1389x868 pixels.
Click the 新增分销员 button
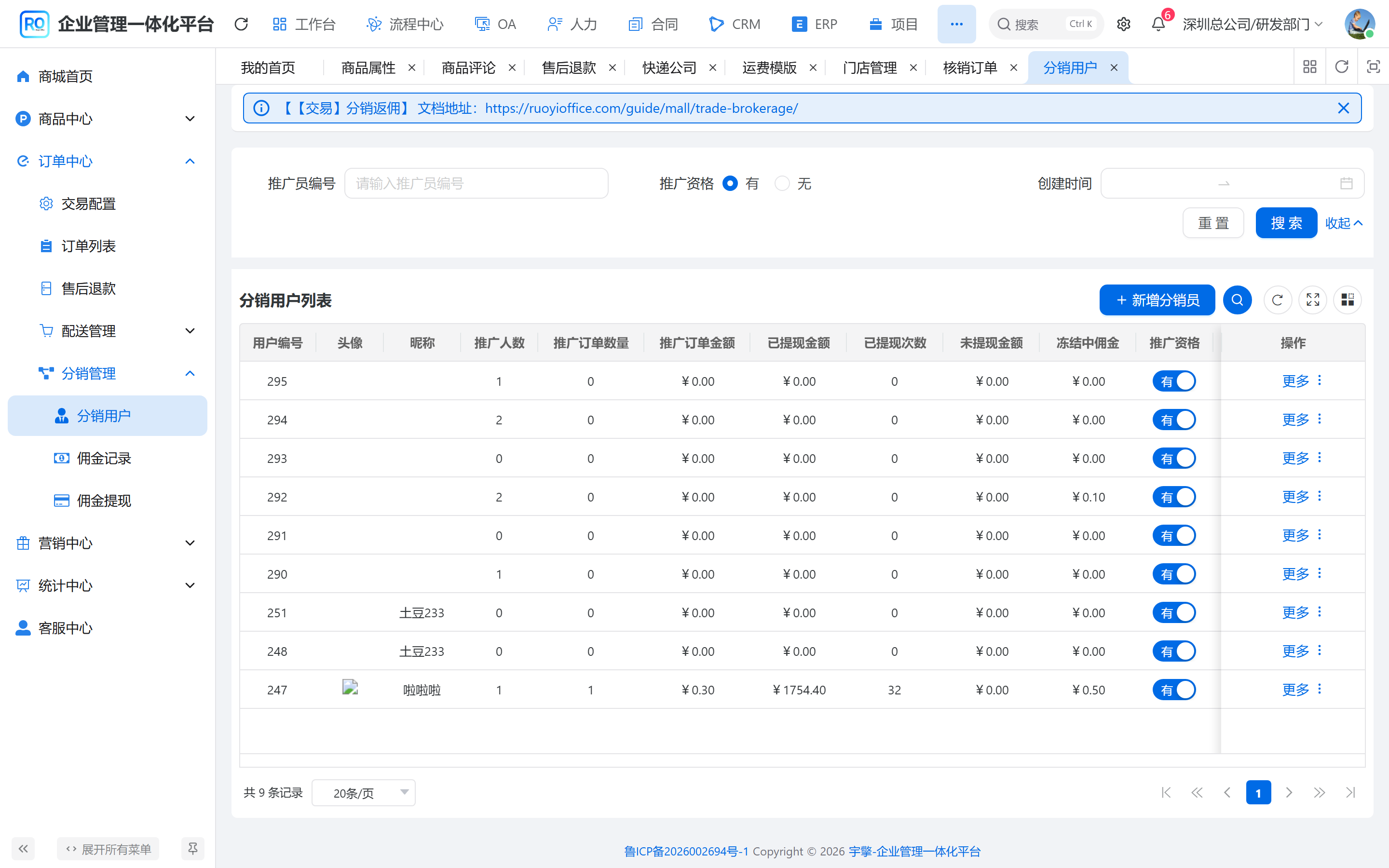[1157, 299]
